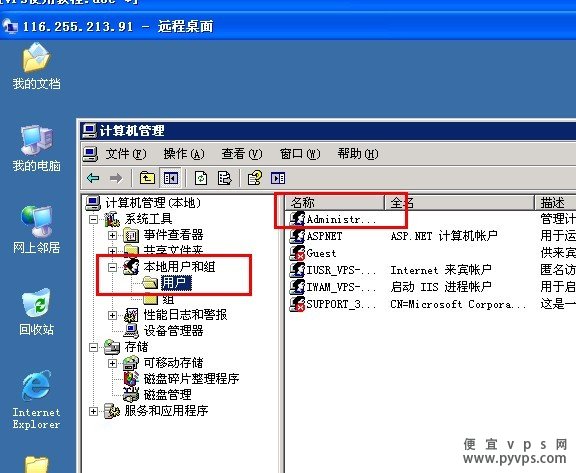This screenshot has width=576, height=473.
Task: Sort by the 名称 column header
Action: point(335,202)
